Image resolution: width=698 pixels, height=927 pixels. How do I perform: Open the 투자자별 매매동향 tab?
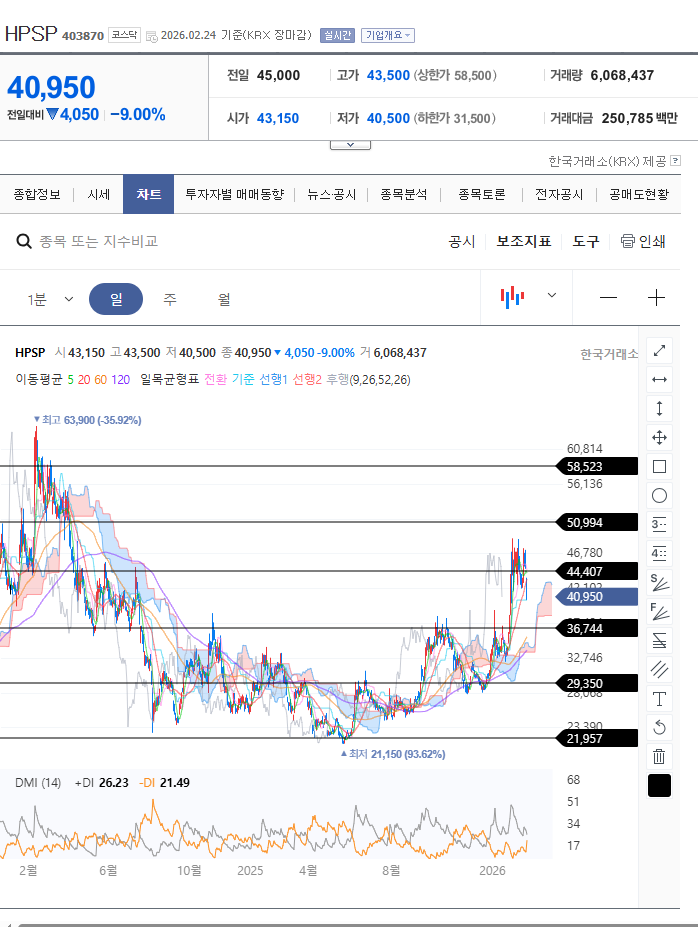tap(235, 195)
